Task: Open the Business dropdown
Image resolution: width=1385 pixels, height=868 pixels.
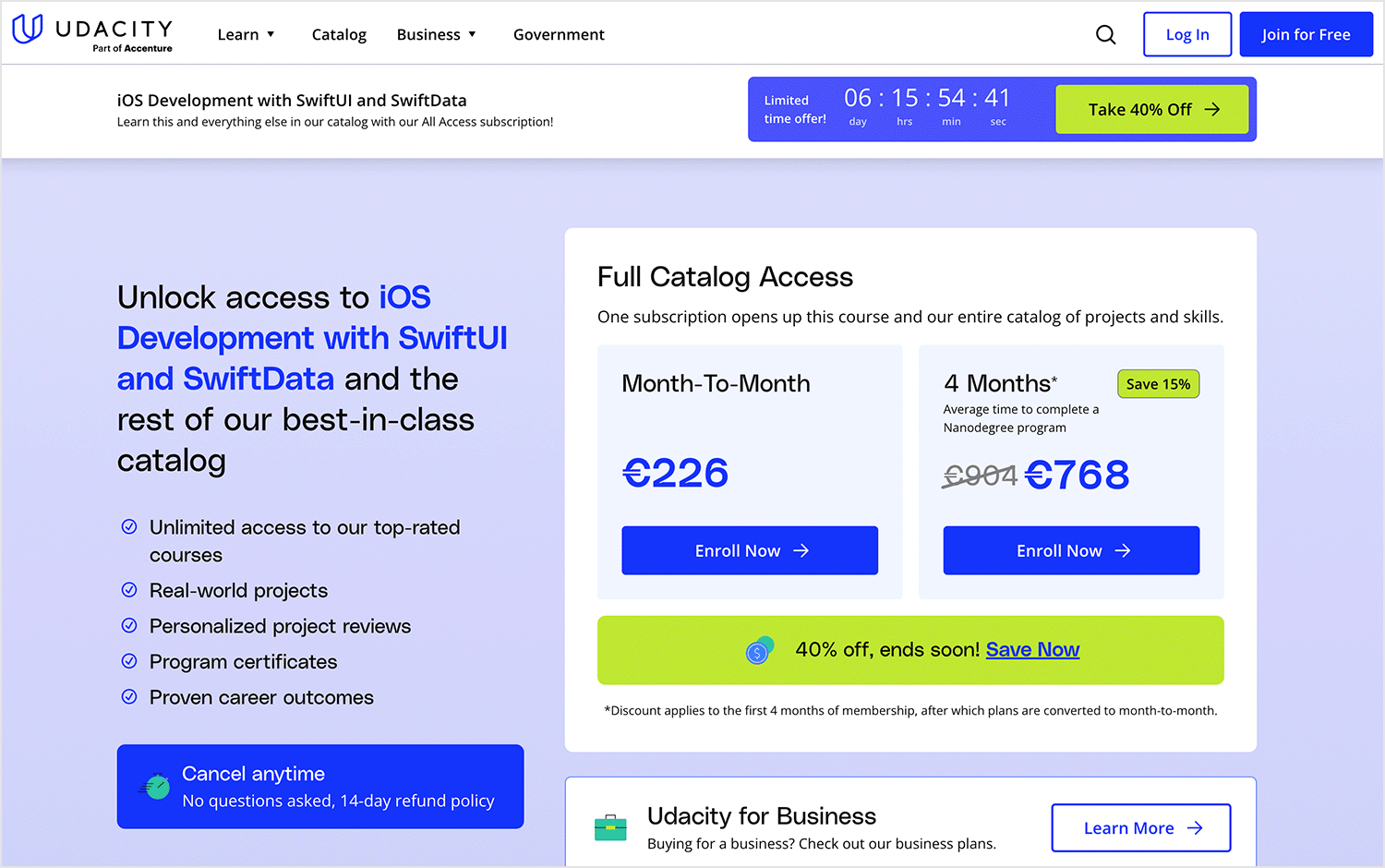Action: [436, 34]
